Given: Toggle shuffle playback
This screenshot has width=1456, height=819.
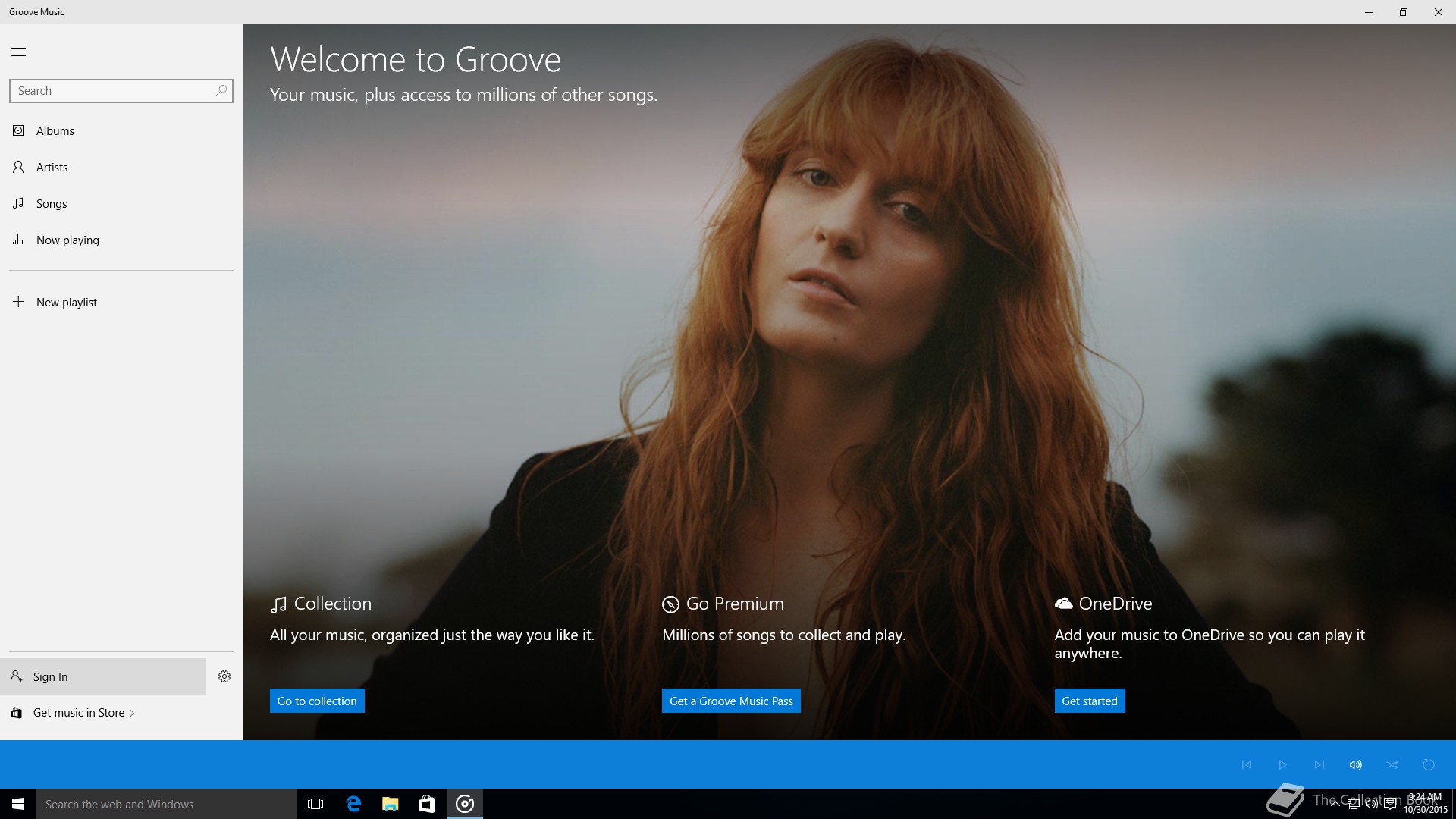Looking at the screenshot, I should tap(1392, 764).
